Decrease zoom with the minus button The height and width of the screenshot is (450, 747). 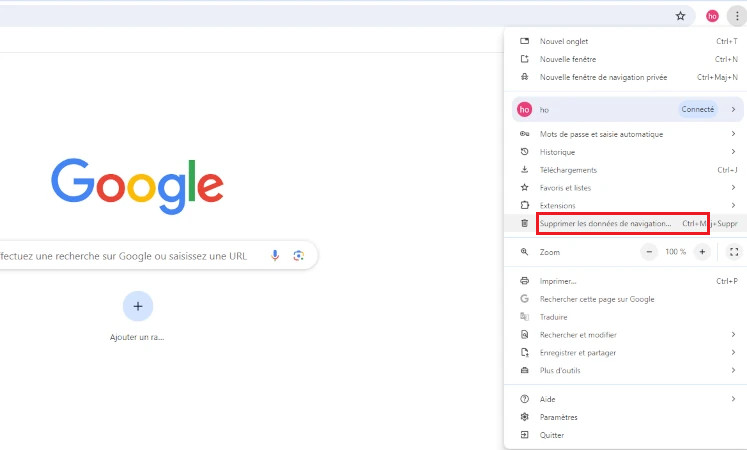coord(649,251)
